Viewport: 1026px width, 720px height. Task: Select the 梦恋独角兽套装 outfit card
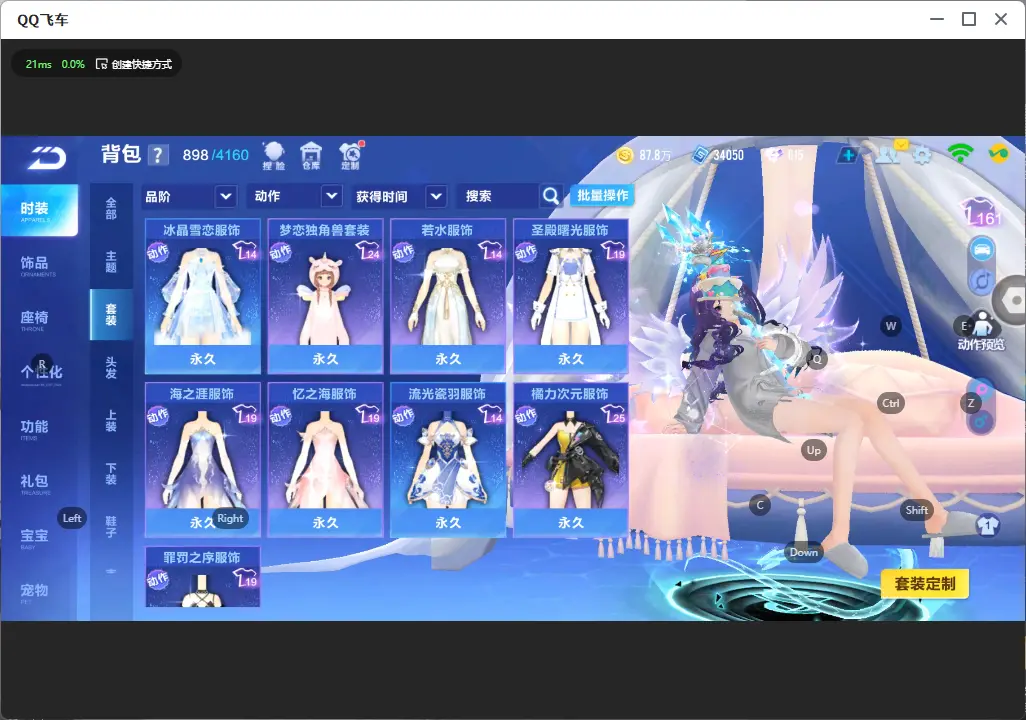click(325, 296)
